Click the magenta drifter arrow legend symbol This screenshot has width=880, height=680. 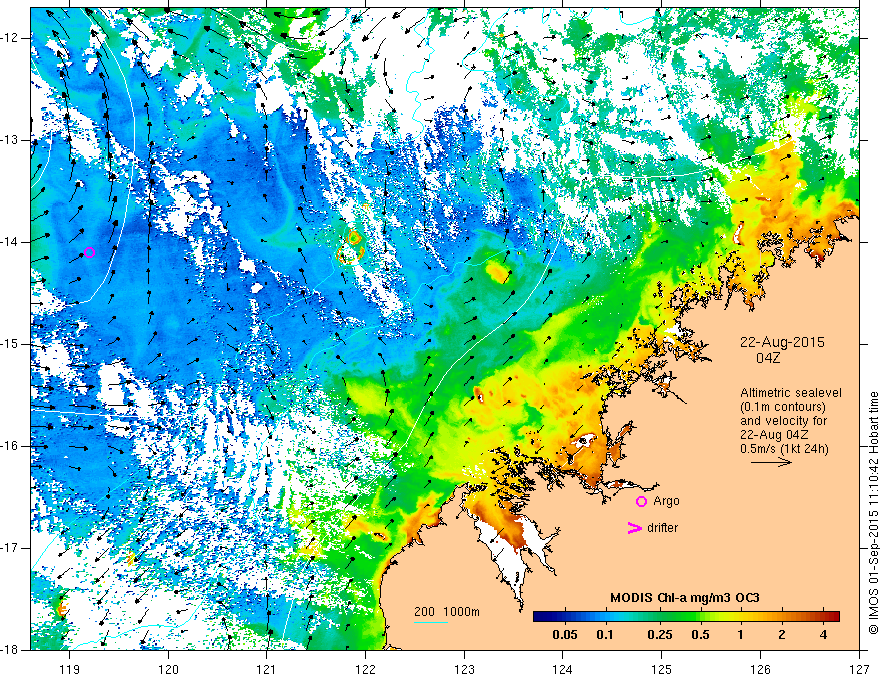point(634,528)
